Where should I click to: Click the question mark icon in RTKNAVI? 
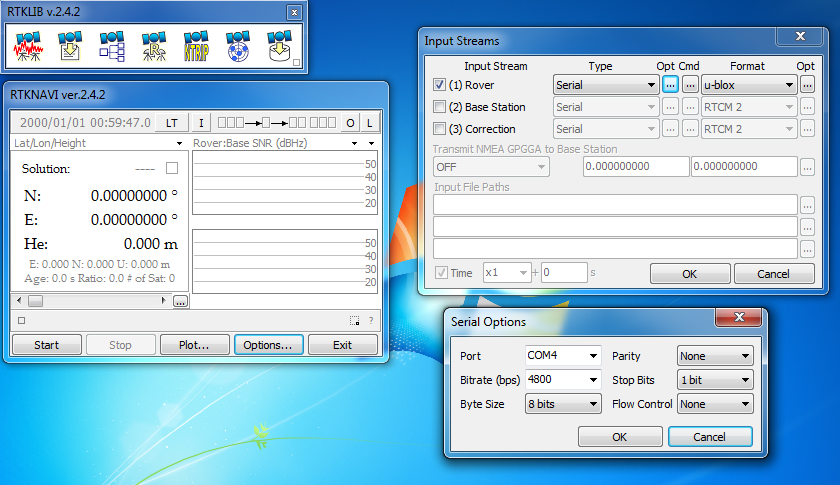(x=371, y=321)
